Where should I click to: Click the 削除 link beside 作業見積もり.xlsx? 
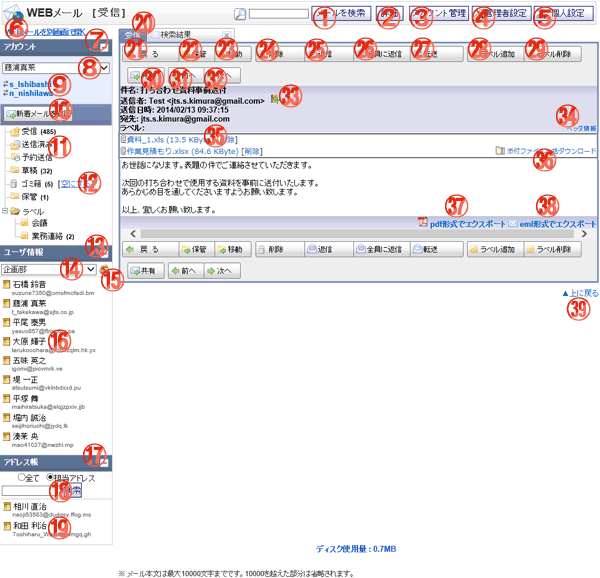pyautogui.click(x=252, y=151)
